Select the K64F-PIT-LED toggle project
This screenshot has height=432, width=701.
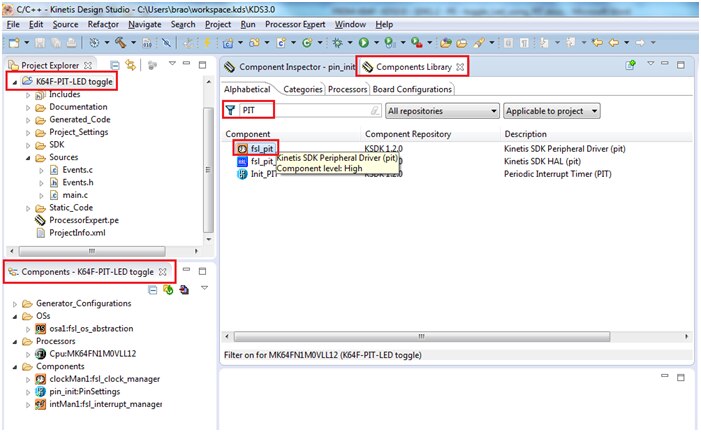[74, 81]
